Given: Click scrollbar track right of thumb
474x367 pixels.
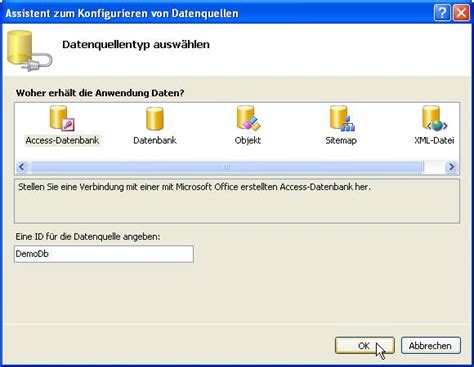Looking at the screenshot, I should pyautogui.click(x=435, y=167).
